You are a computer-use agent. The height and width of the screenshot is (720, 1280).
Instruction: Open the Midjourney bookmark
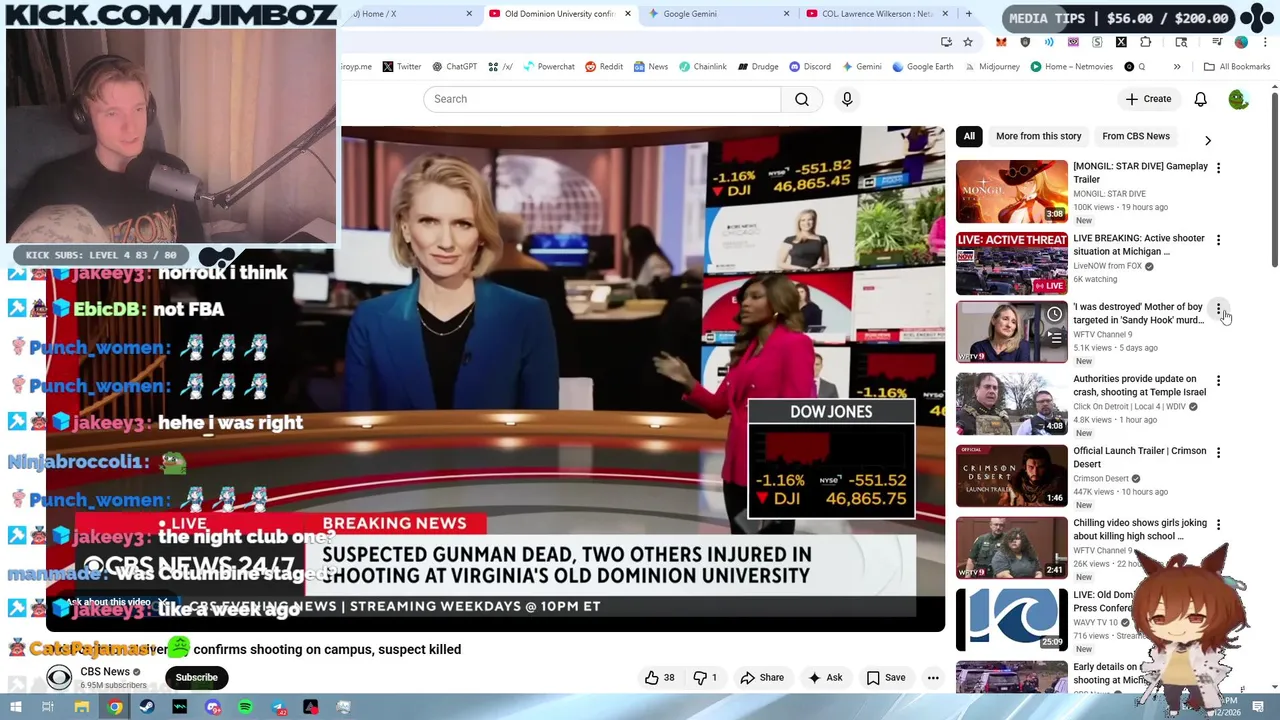coord(991,67)
